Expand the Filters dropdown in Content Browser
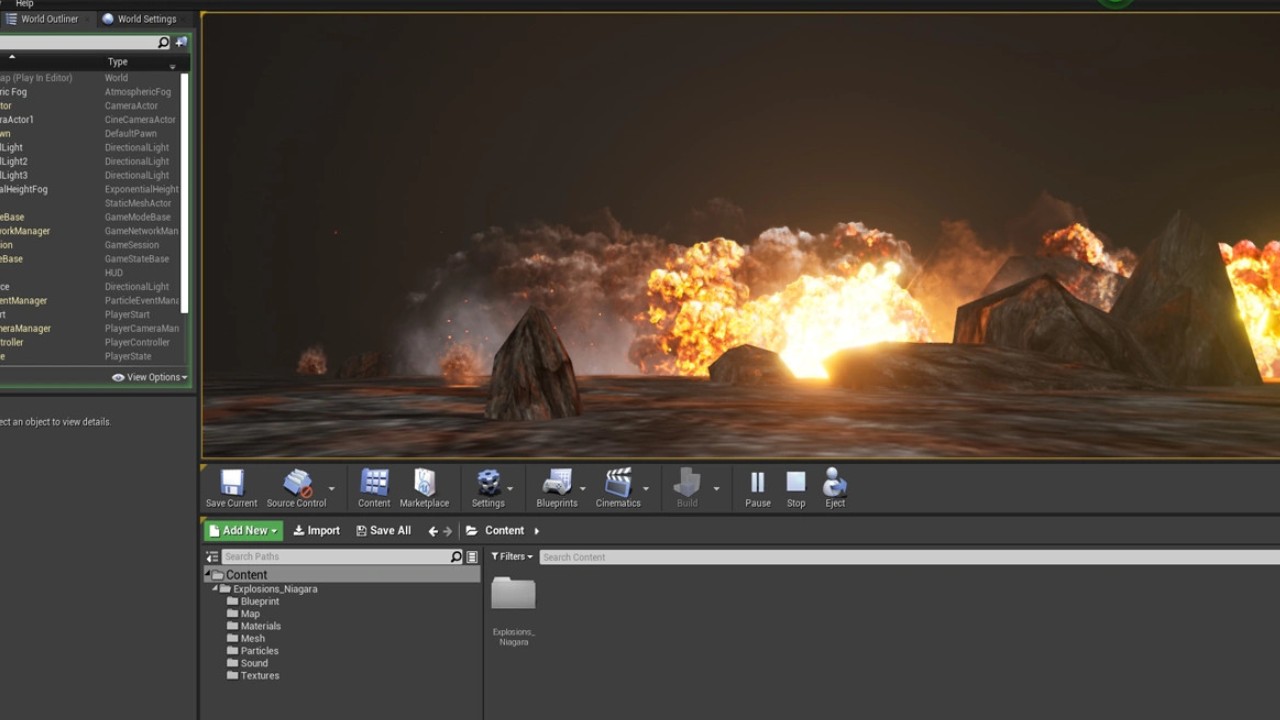Screen dimensions: 1280x720 512,557
